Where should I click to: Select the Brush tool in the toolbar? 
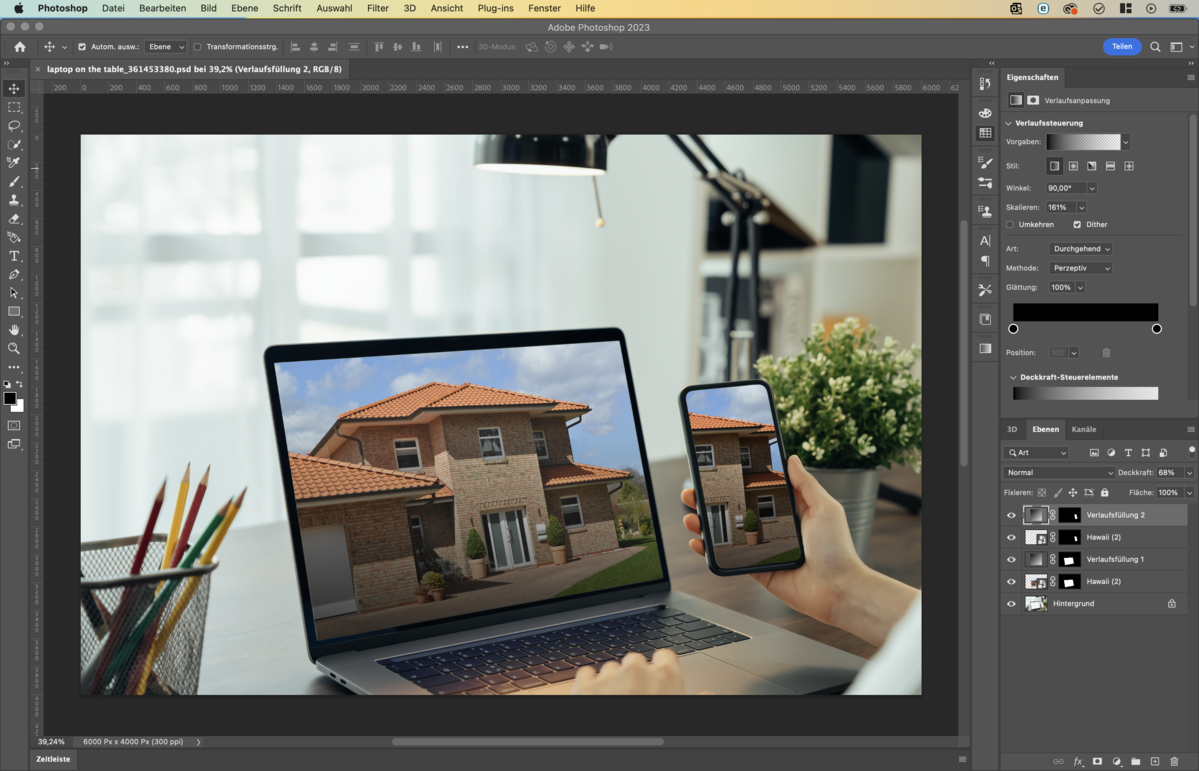(x=14, y=182)
